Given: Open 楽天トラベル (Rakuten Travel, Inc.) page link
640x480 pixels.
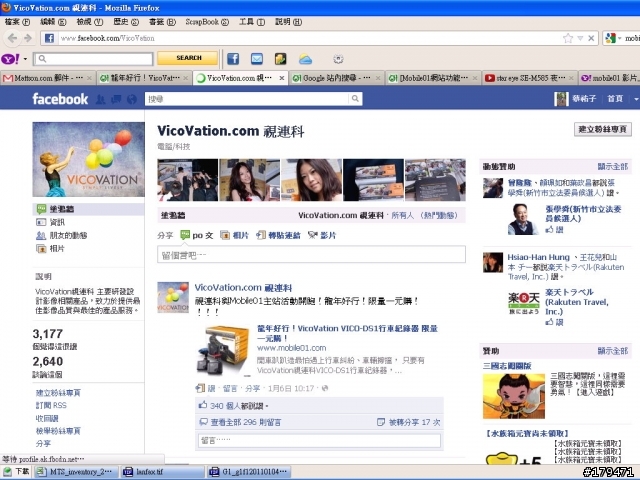Looking at the screenshot, I should point(576,302).
